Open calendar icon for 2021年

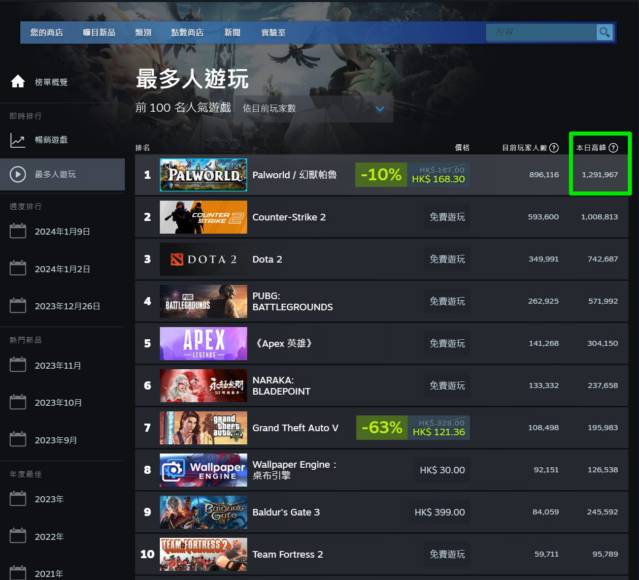(x=18, y=573)
